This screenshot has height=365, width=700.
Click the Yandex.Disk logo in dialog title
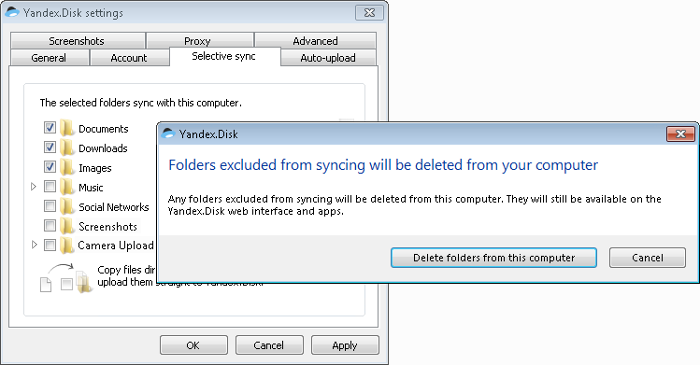(x=168, y=133)
